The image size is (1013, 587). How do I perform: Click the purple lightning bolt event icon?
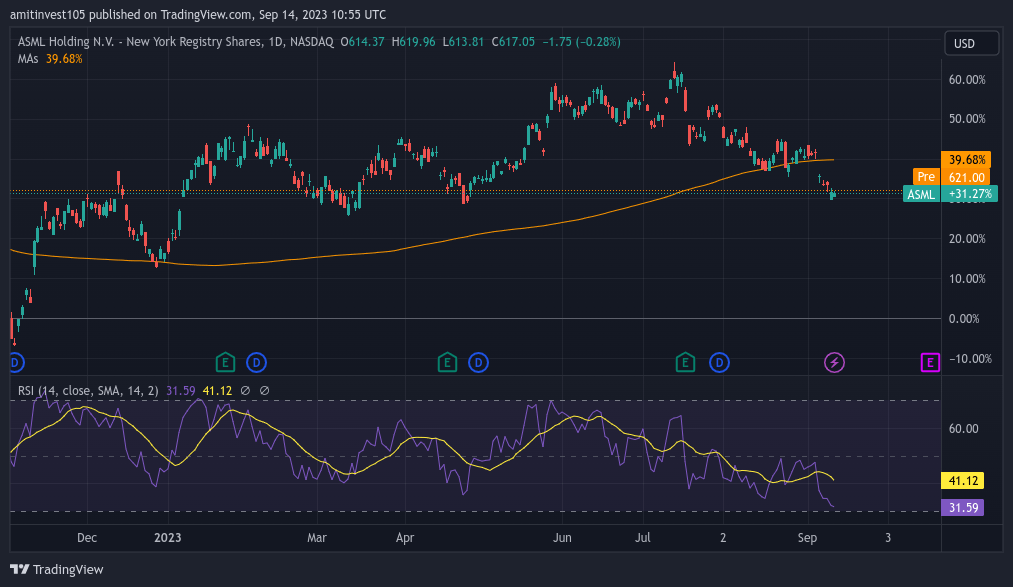tap(834, 363)
